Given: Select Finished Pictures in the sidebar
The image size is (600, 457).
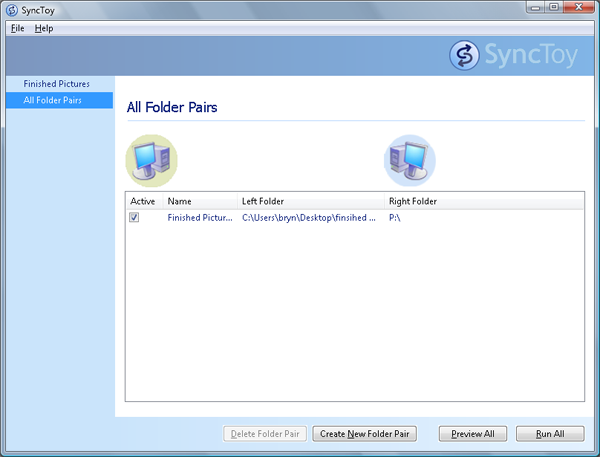Looking at the screenshot, I should coord(57,84).
